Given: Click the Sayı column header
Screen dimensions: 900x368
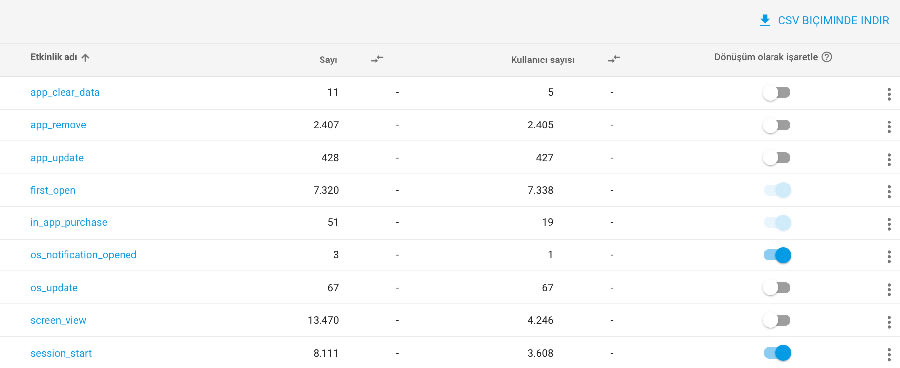Looking at the screenshot, I should click(328, 60).
